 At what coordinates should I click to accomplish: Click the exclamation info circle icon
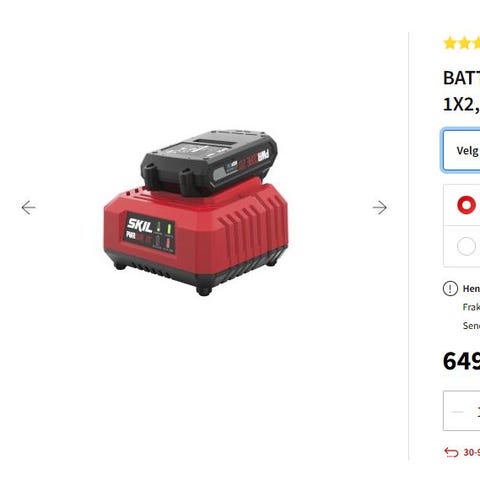click(x=450, y=289)
